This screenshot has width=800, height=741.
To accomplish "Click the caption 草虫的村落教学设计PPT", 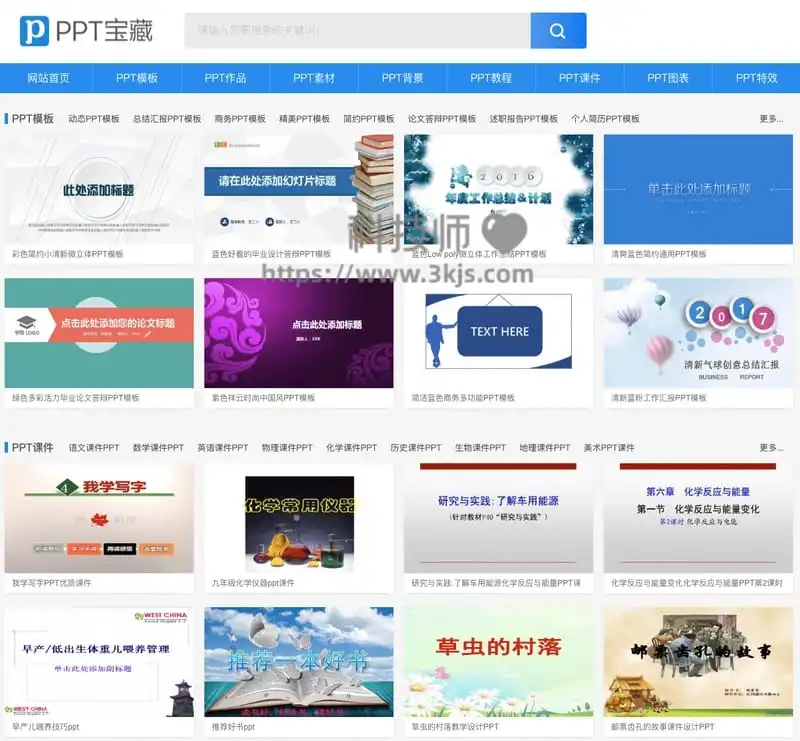I will click(455, 727).
